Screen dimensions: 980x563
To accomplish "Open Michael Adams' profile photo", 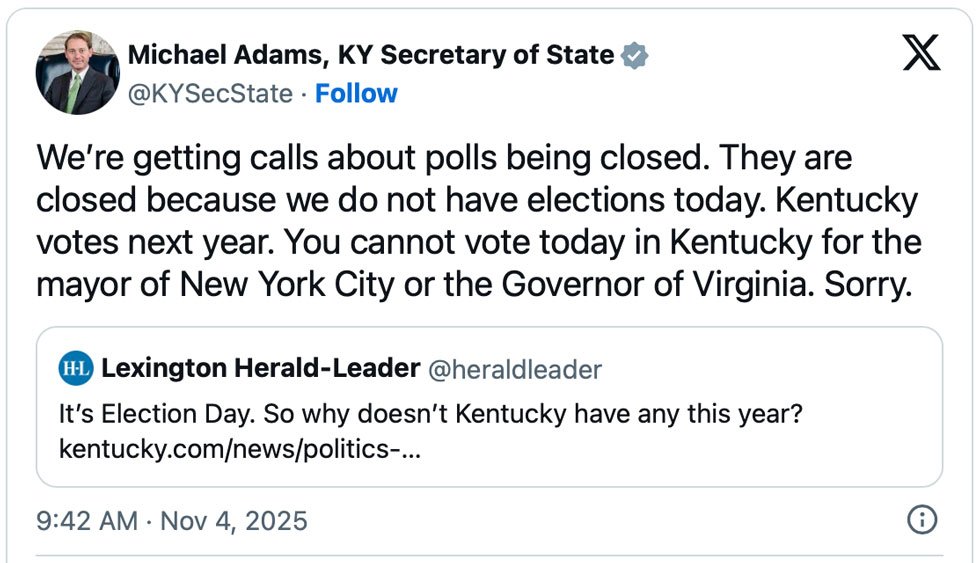I will click(x=77, y=74).
